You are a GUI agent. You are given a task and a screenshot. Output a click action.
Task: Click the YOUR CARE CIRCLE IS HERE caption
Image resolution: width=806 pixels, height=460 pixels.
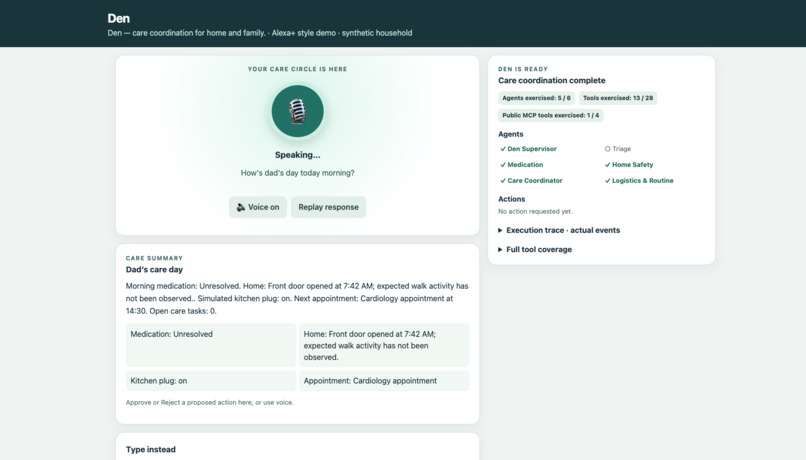click(298, 69)
